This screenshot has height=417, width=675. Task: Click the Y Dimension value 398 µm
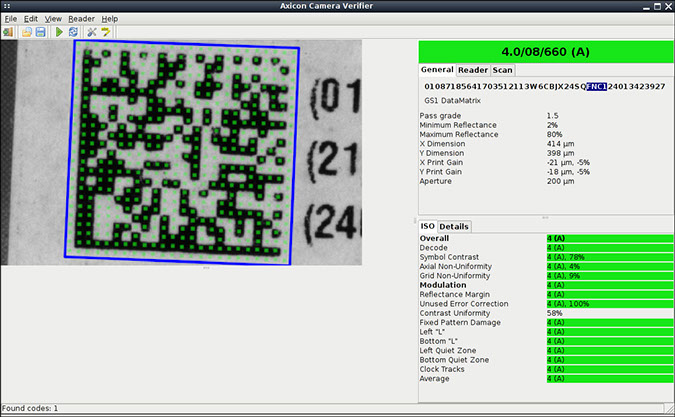(560, 153)
